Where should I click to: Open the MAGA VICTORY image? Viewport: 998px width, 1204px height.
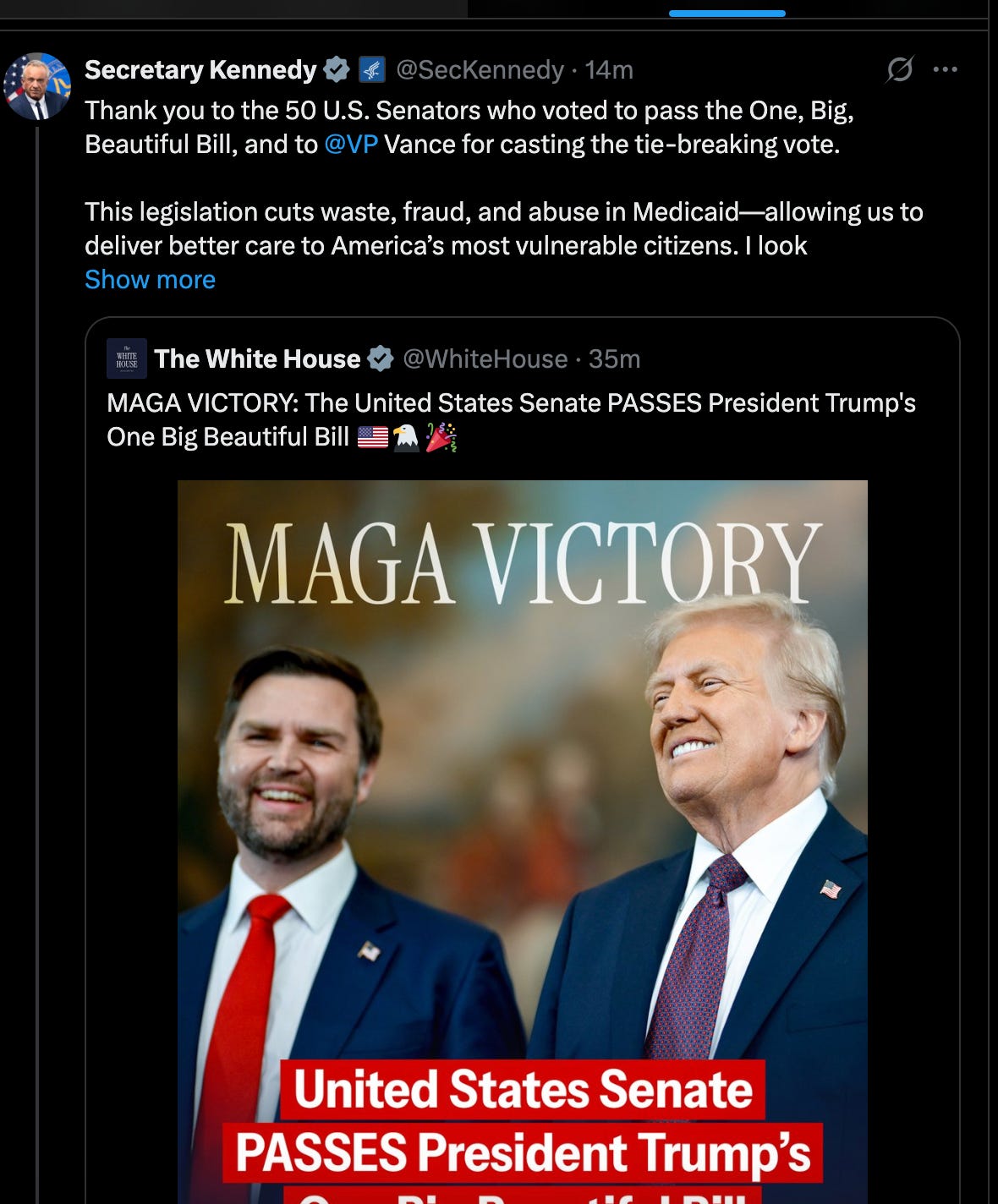pos(523,841)
